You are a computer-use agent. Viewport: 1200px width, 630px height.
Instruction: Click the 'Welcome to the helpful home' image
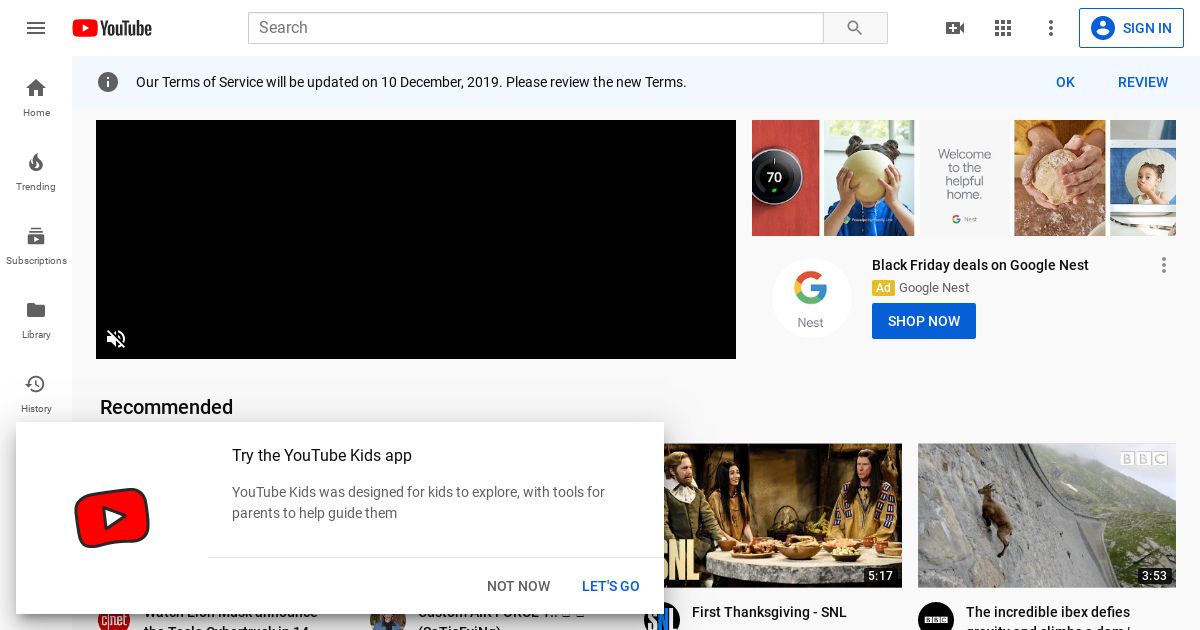[964, 178]
